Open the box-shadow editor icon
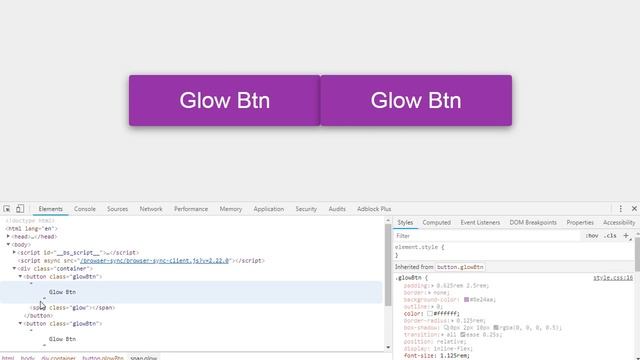Image resolution: width=640 pixels, height=360 pixels. (x=446, y=327)
